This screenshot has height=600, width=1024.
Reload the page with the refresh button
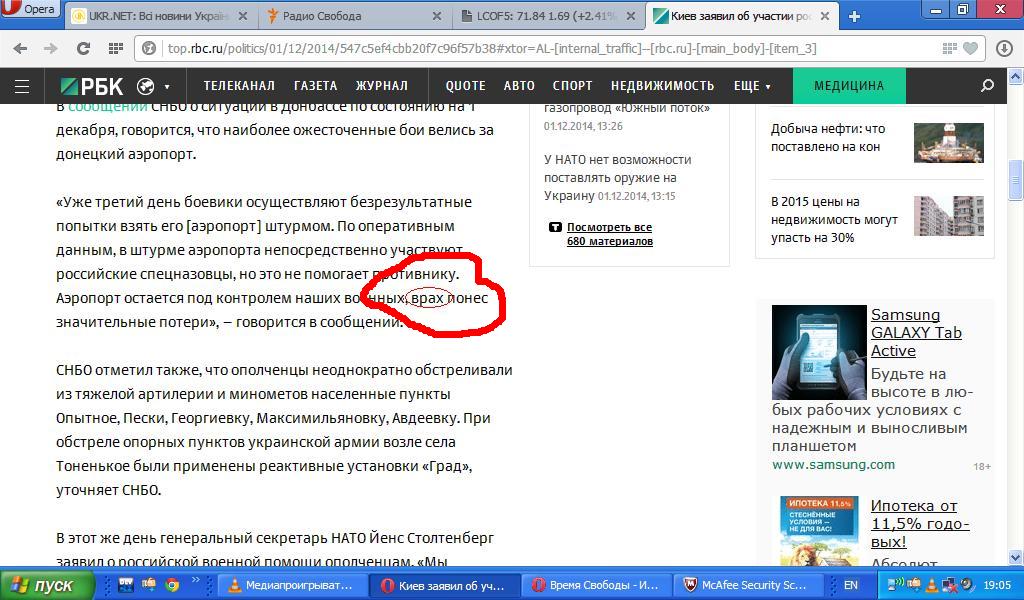pos(84,48)
